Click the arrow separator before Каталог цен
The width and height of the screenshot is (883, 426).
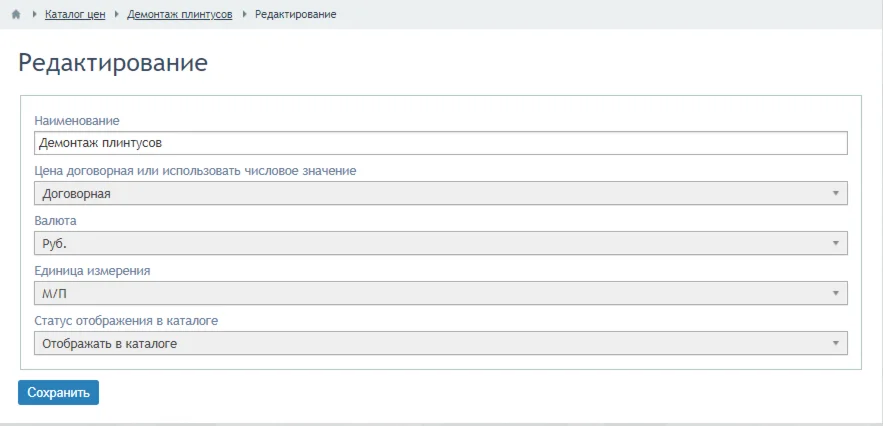point(35,15)
